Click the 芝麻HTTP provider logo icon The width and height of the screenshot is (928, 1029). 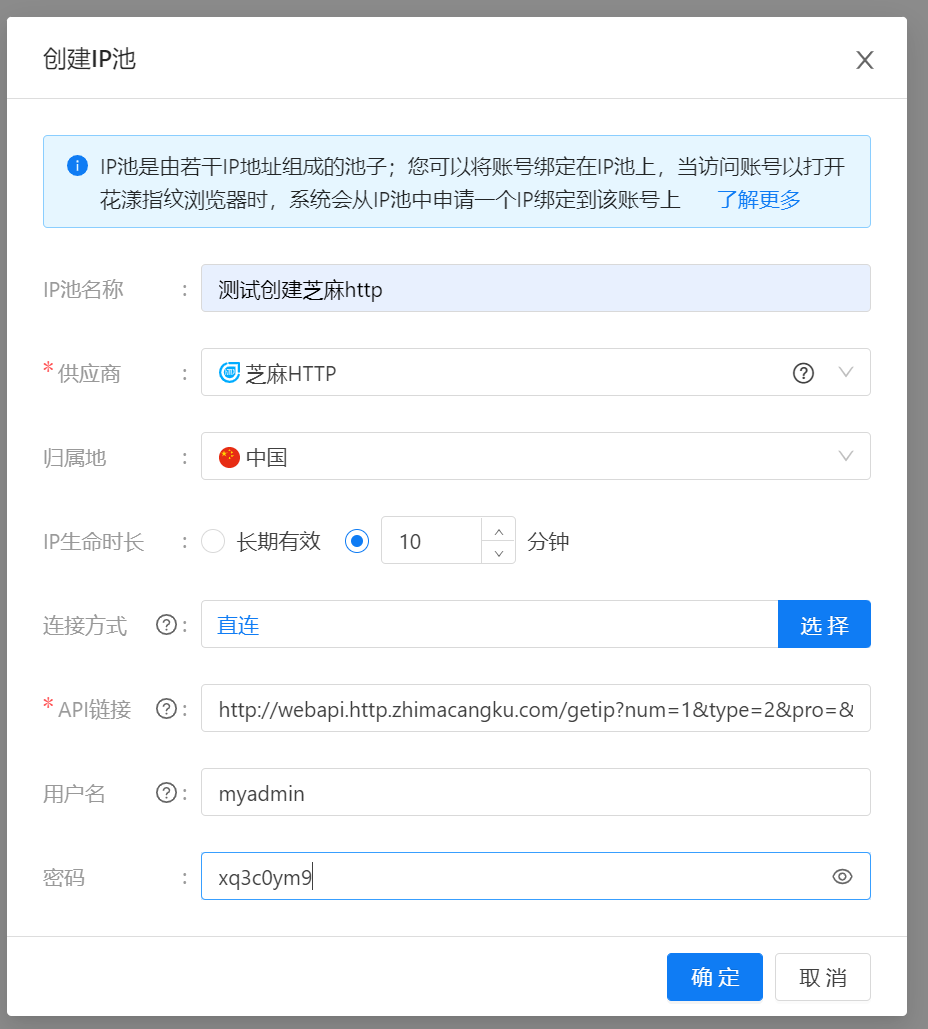(x=229, y=372)
